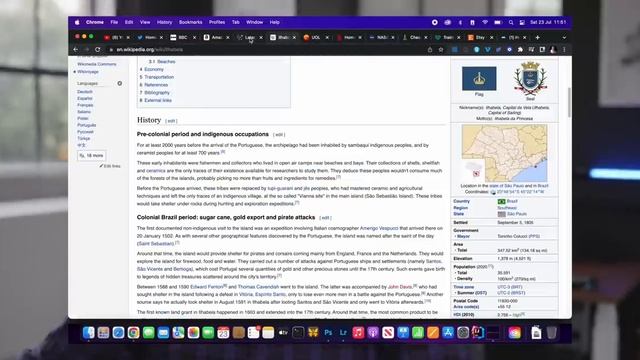Screen dimensions: 640x360
Task: Open the Window menu
Action: point(255,22)
